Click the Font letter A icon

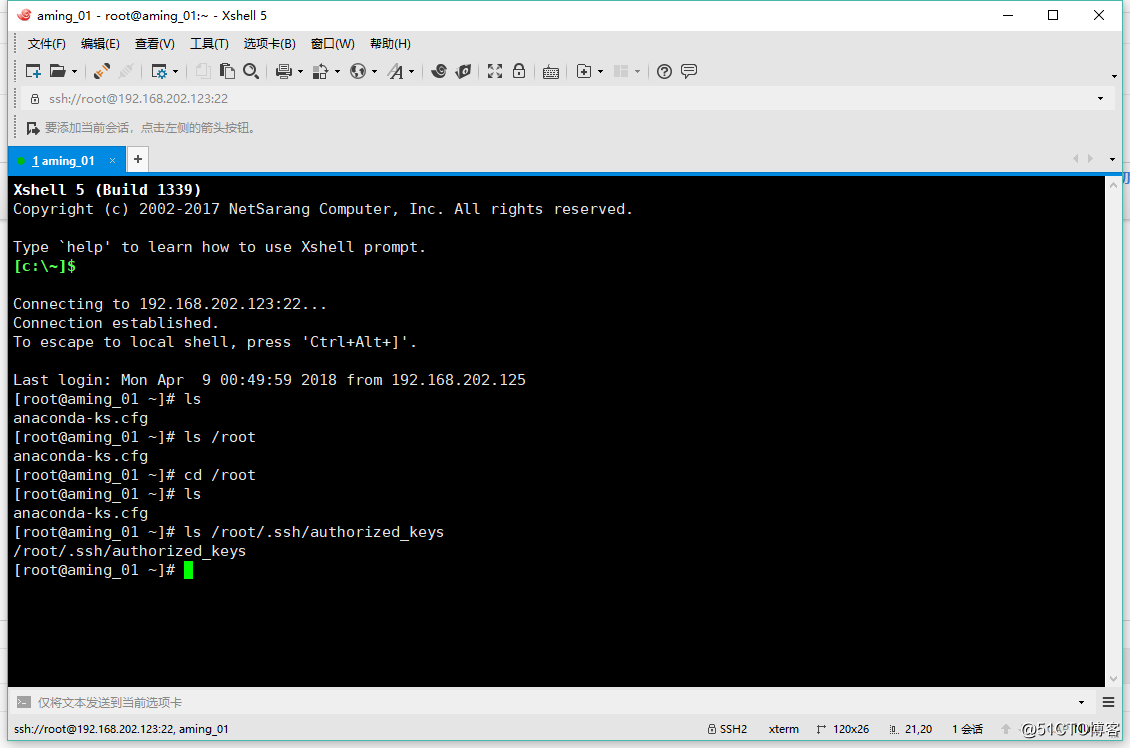(396, 71)
